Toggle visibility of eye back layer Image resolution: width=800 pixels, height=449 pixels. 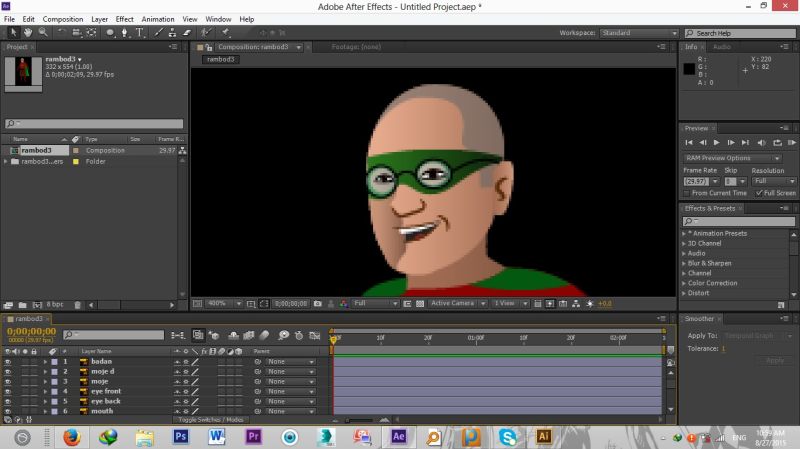coord(8,402)
